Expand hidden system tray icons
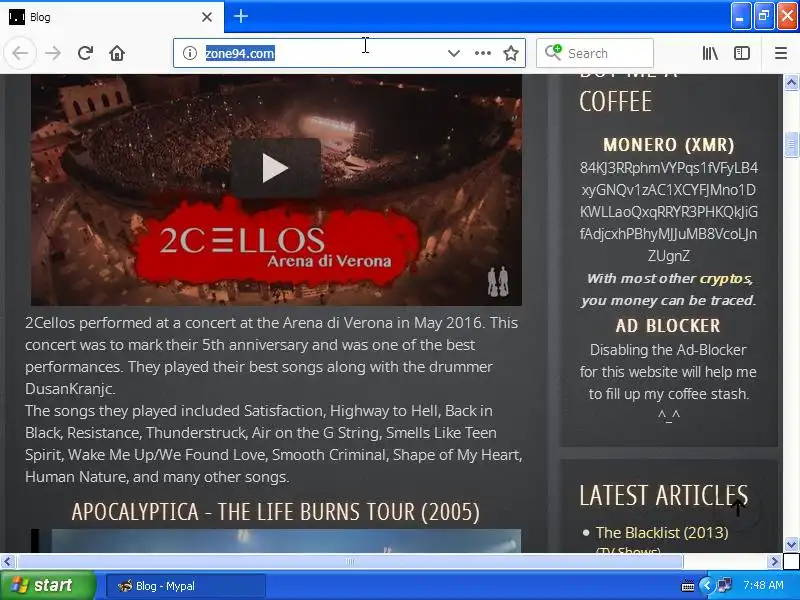 click(707, 586)
